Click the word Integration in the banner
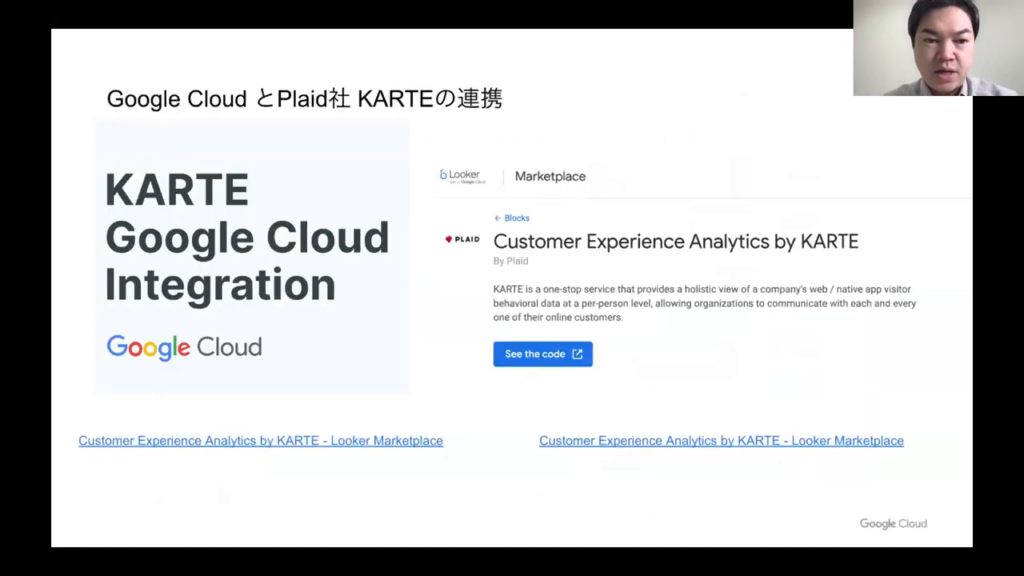The width and height of the screenshot is (1024, 576). (x=220, y=285)
